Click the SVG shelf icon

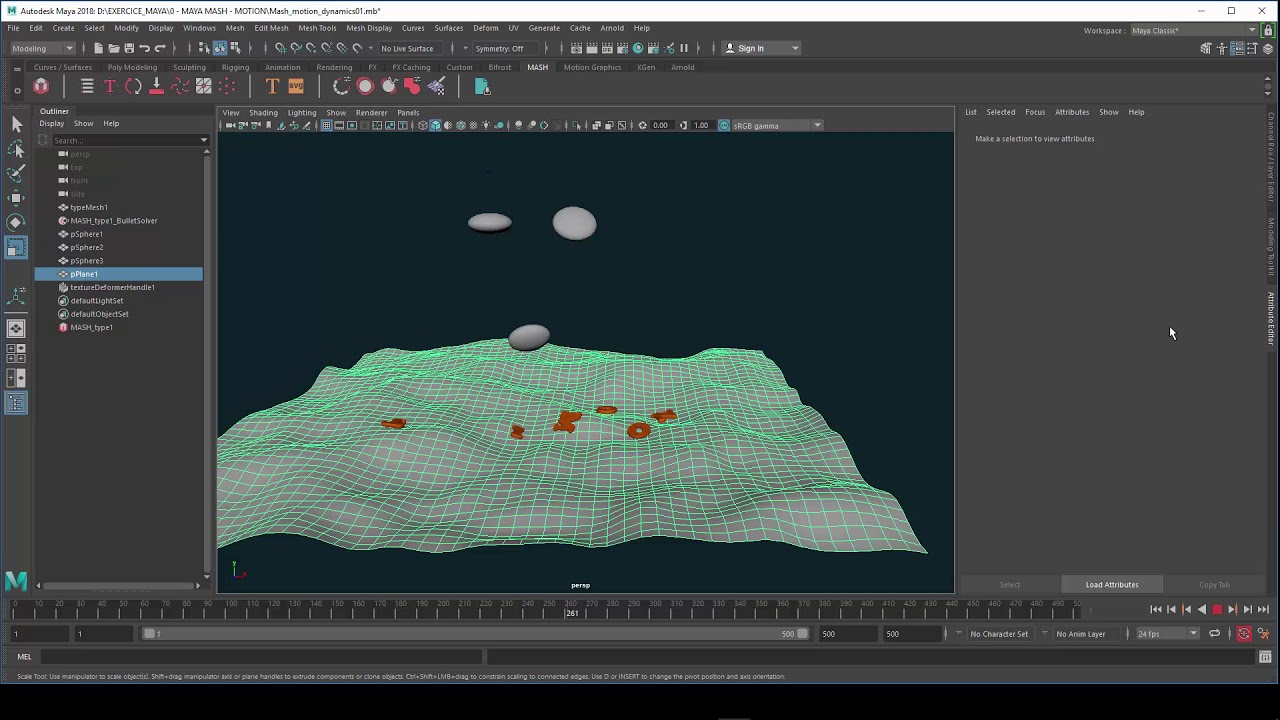click(296, 87)
